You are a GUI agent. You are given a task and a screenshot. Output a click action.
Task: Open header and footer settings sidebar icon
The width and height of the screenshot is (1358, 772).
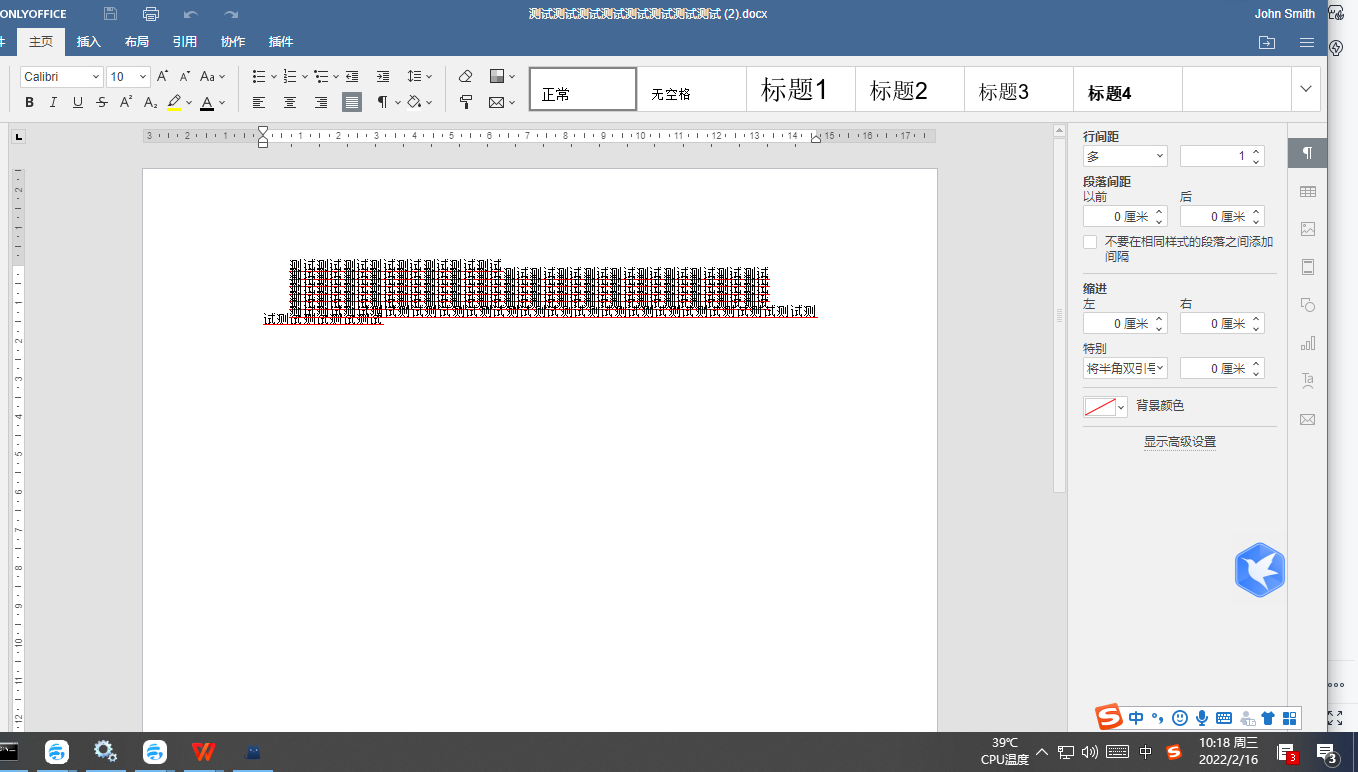click(1307, 267)
